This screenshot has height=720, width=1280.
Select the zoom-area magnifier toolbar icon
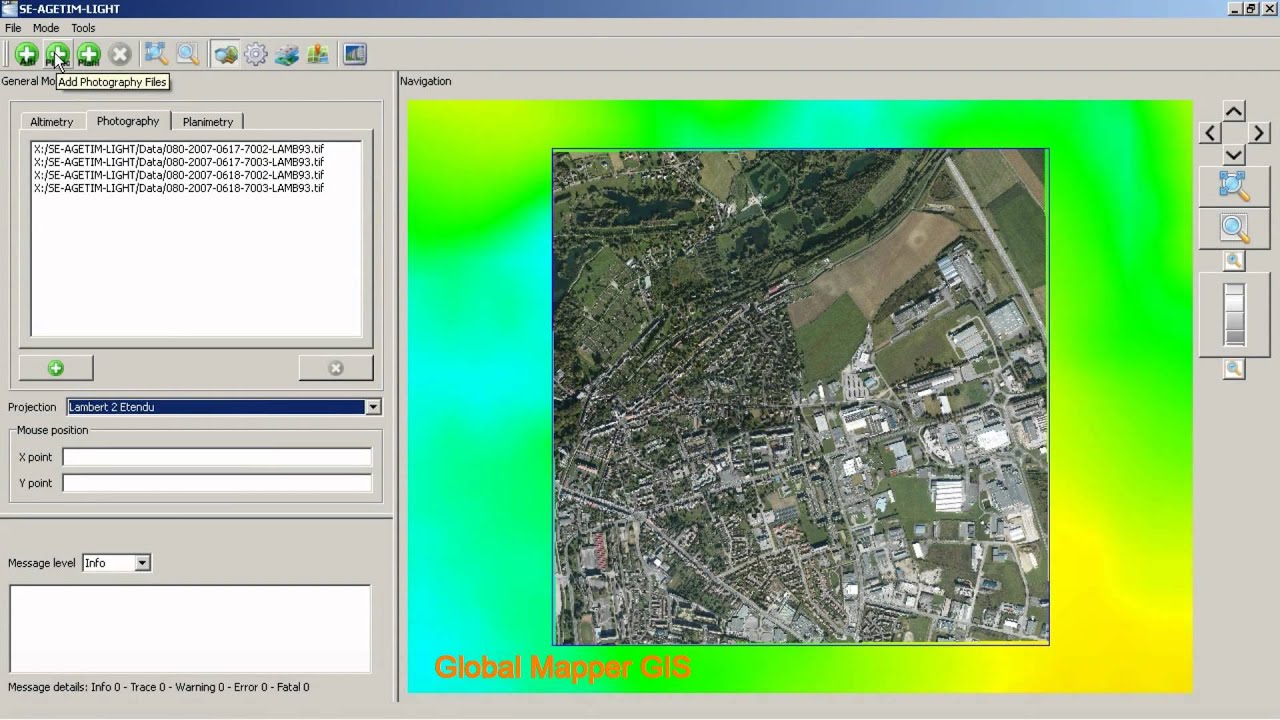coord(187,54)
